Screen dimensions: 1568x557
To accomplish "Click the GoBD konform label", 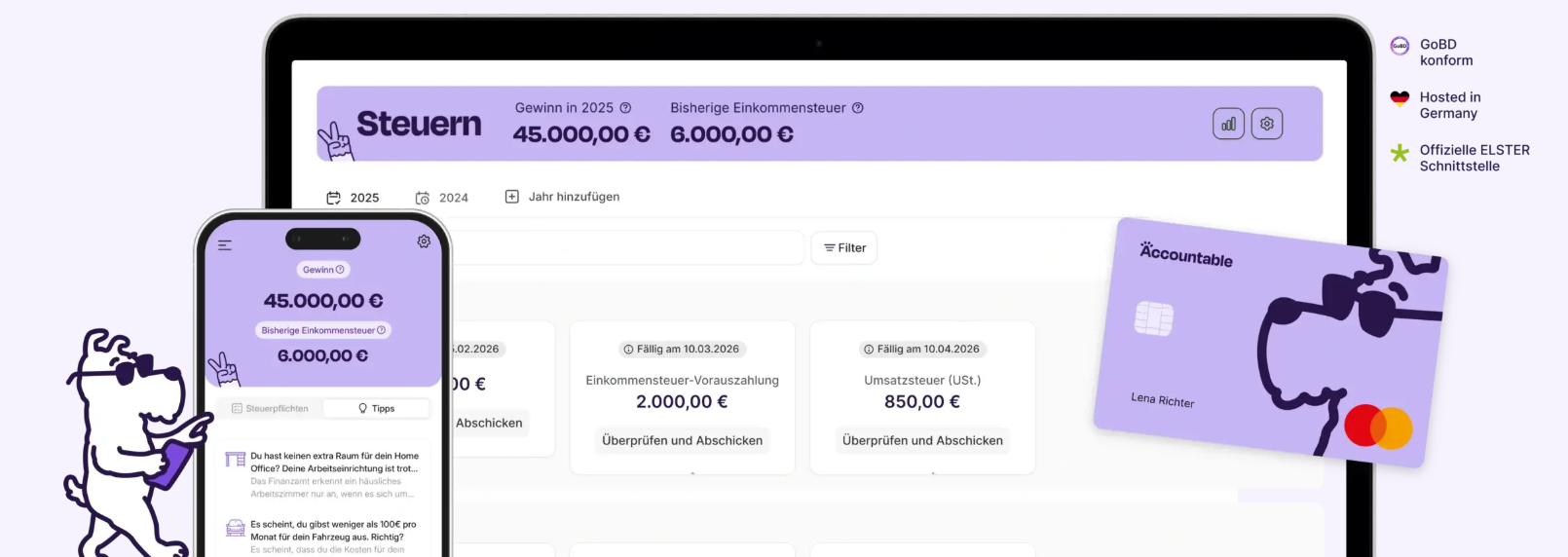I will point(1446,53).
